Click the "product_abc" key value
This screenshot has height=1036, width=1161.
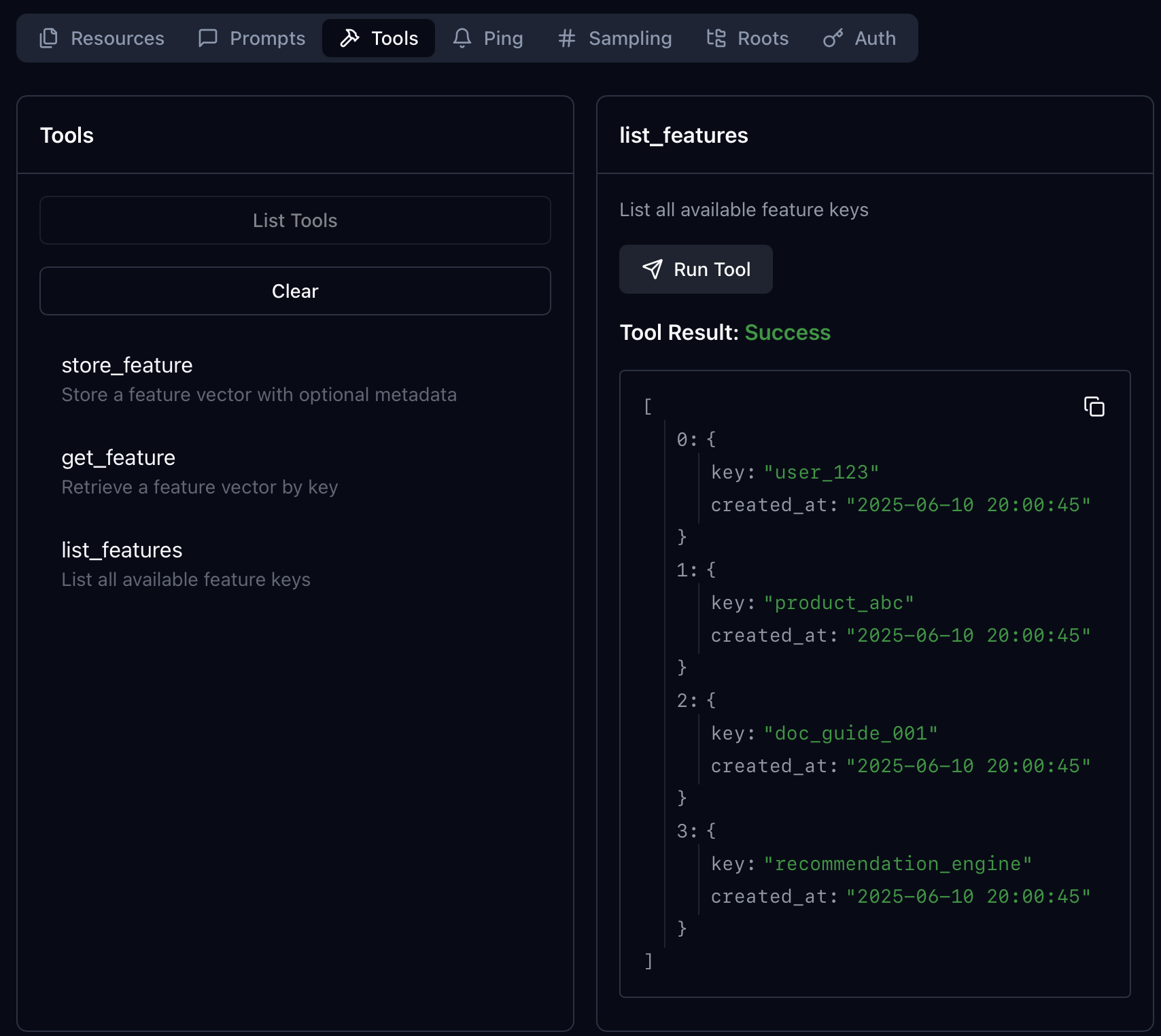tap(839, 602)
